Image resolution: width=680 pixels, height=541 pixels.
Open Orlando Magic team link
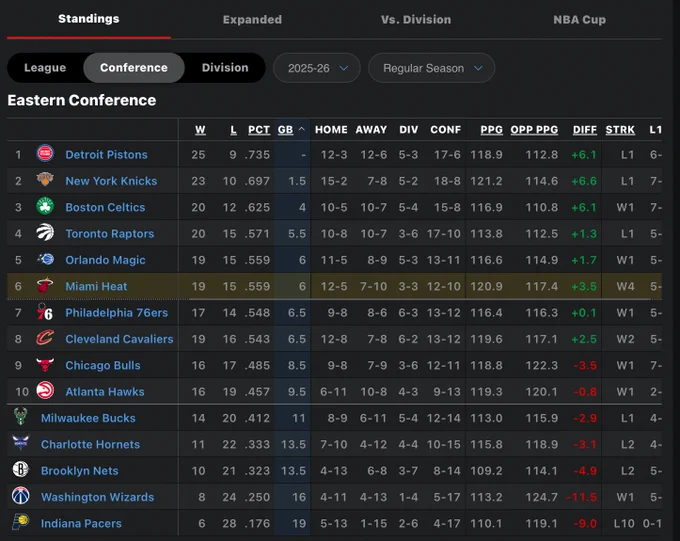pos(105,260)
